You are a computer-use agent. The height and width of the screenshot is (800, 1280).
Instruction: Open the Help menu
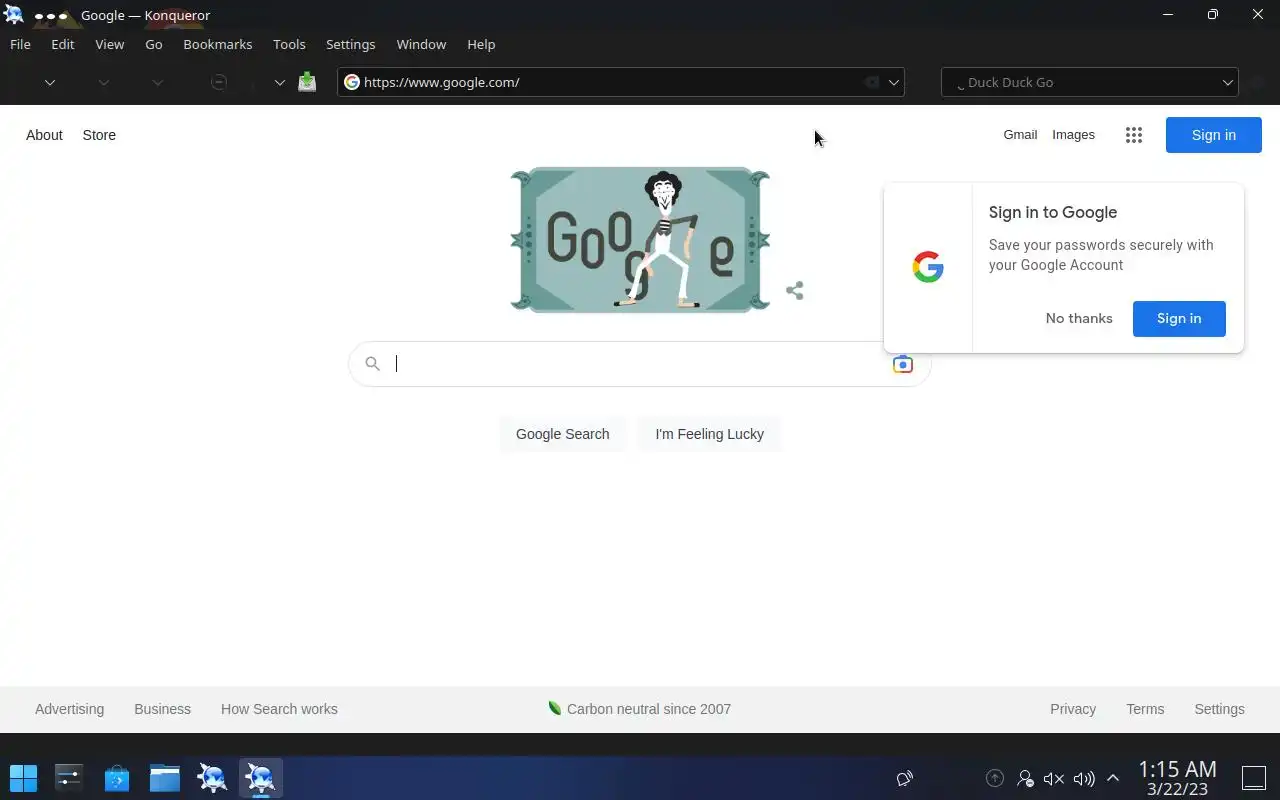(481, 44)
